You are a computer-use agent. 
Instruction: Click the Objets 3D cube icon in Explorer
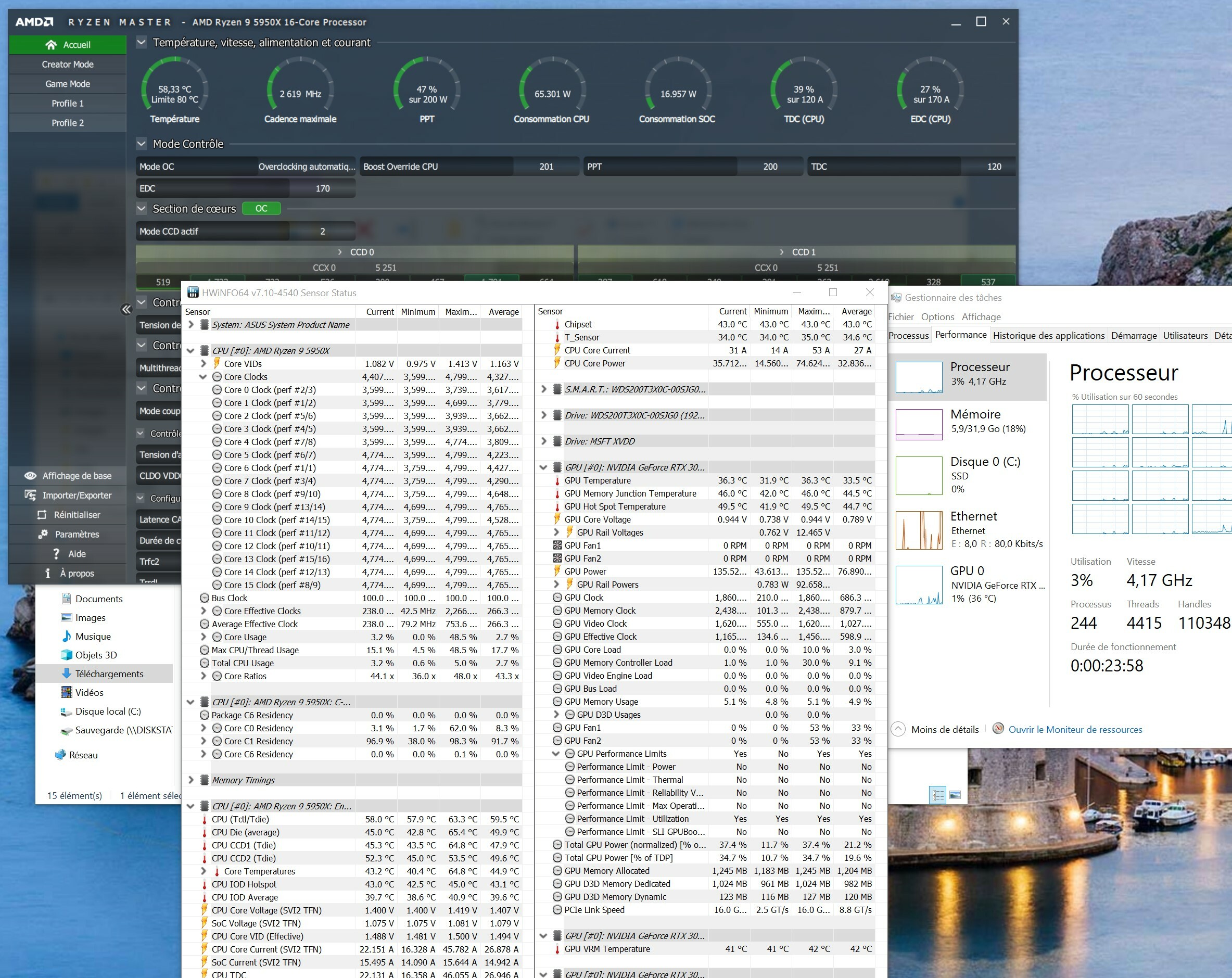[x=66, y=655]
